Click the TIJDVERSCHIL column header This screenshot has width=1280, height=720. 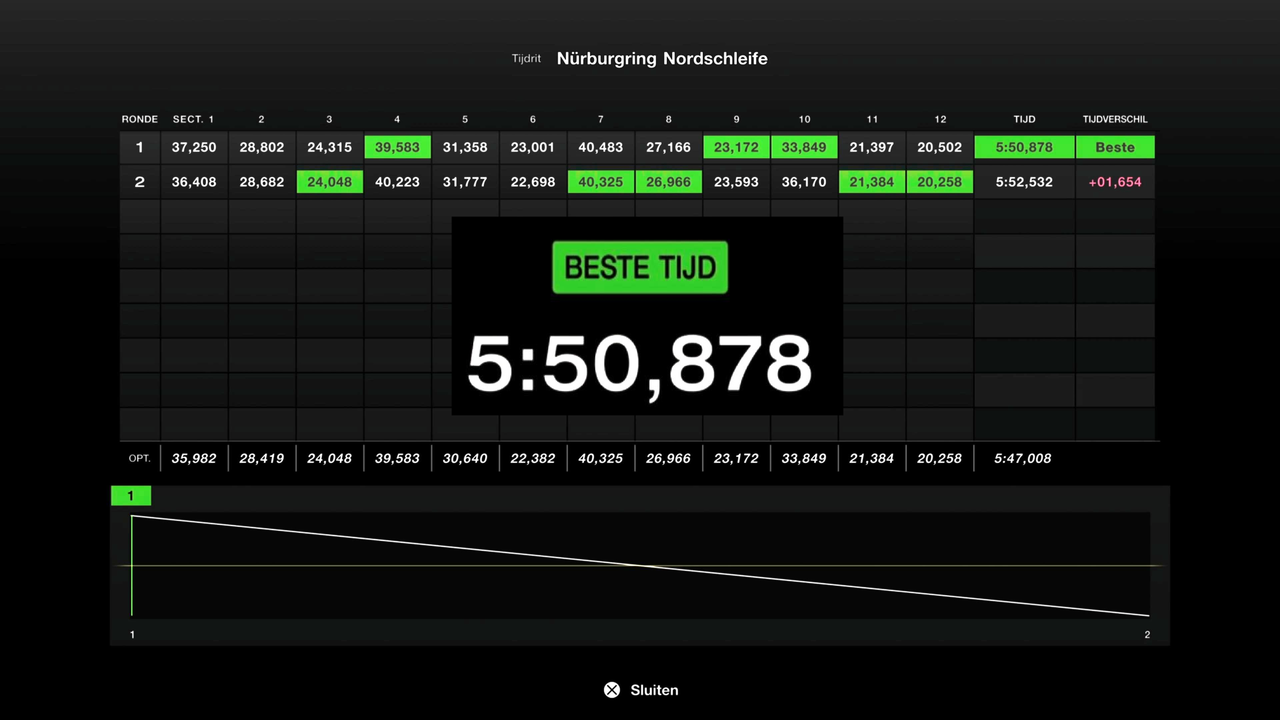point(1115,119)
